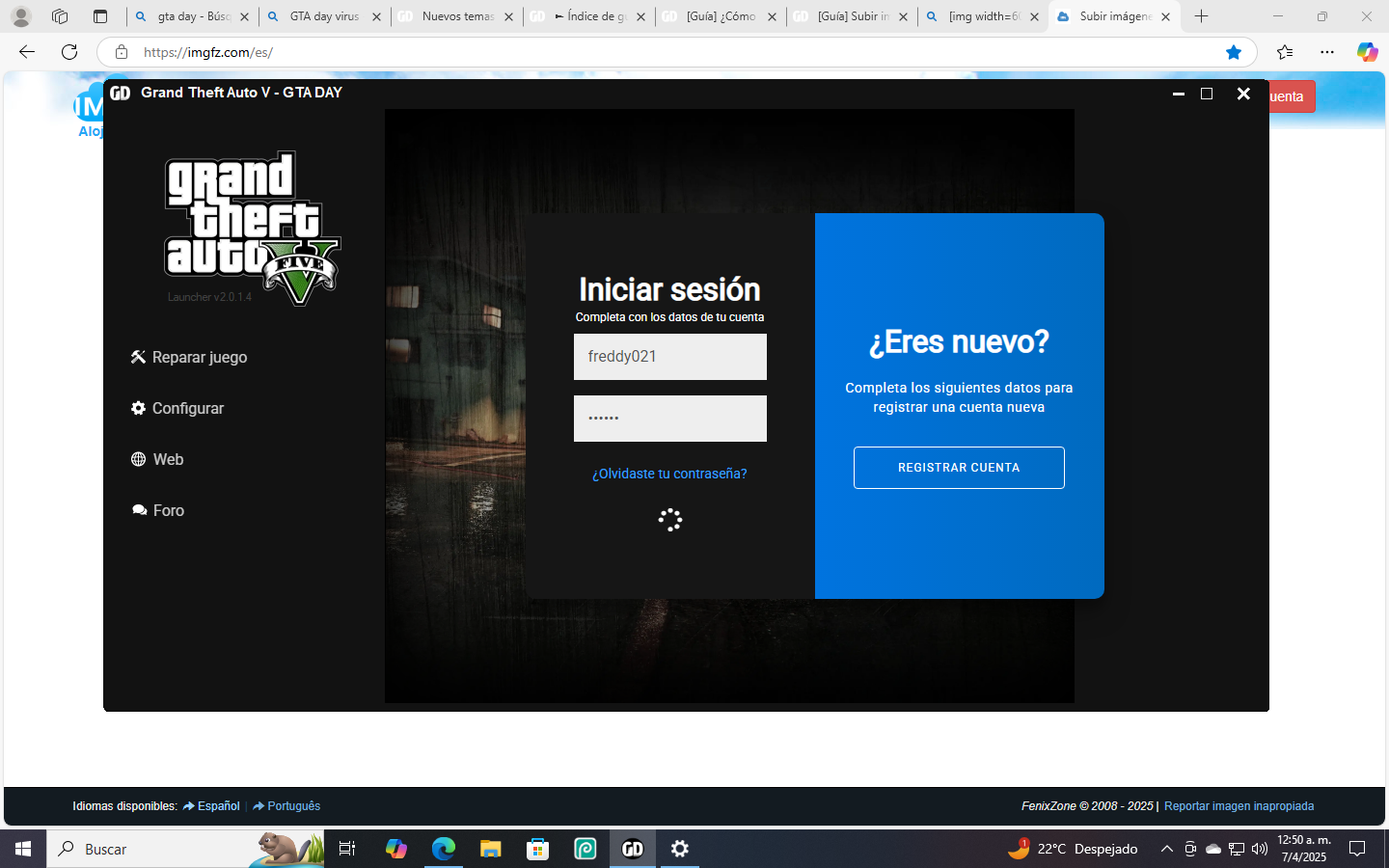Screen dimensions: 1389x868
Task: Click the browser refresh icon
Action: click(69, 52)
